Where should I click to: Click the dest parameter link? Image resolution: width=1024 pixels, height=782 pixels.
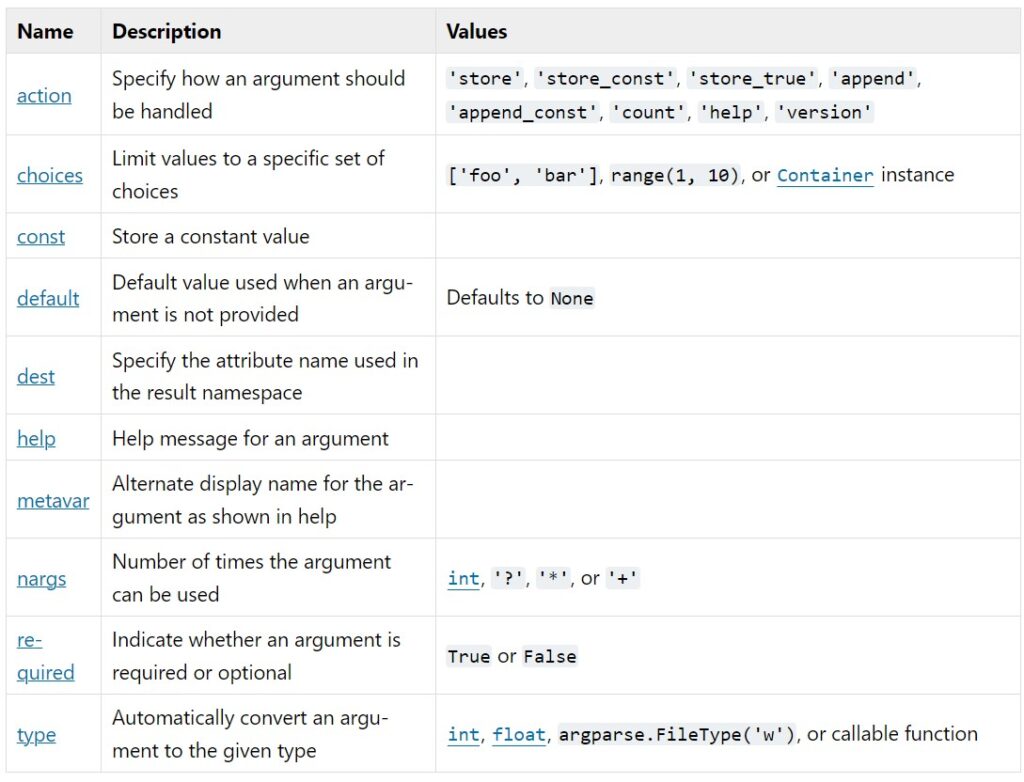pyautogui.click(x=36, y=377)
